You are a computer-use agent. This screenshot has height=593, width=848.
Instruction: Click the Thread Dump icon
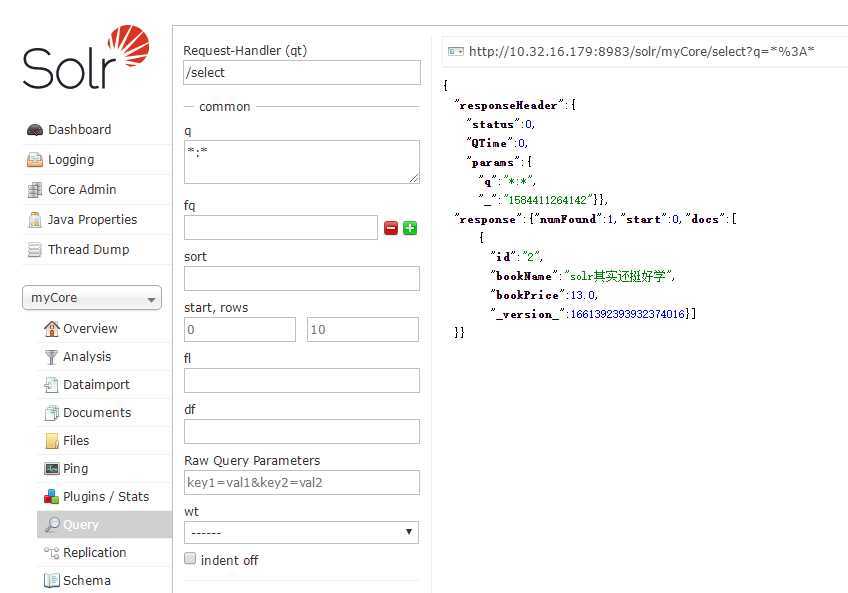(35, 249)
